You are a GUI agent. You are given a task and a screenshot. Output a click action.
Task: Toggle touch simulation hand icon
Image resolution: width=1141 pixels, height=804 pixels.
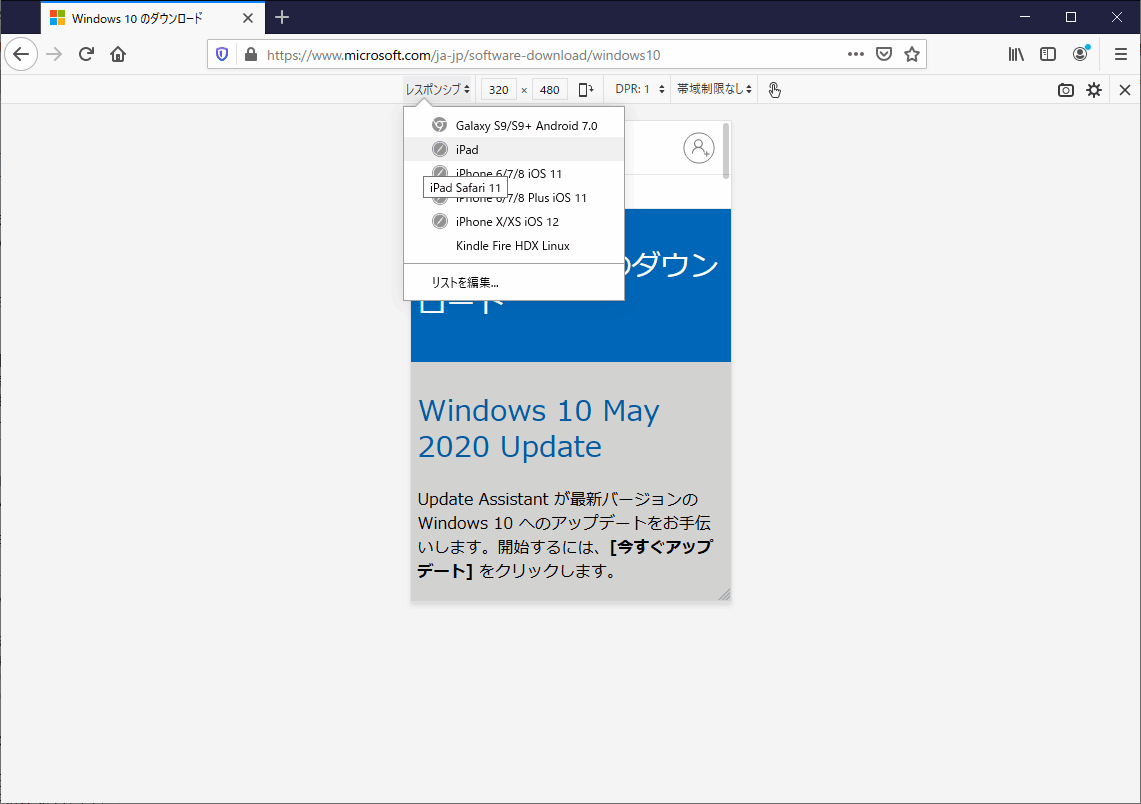click(774, 89)
